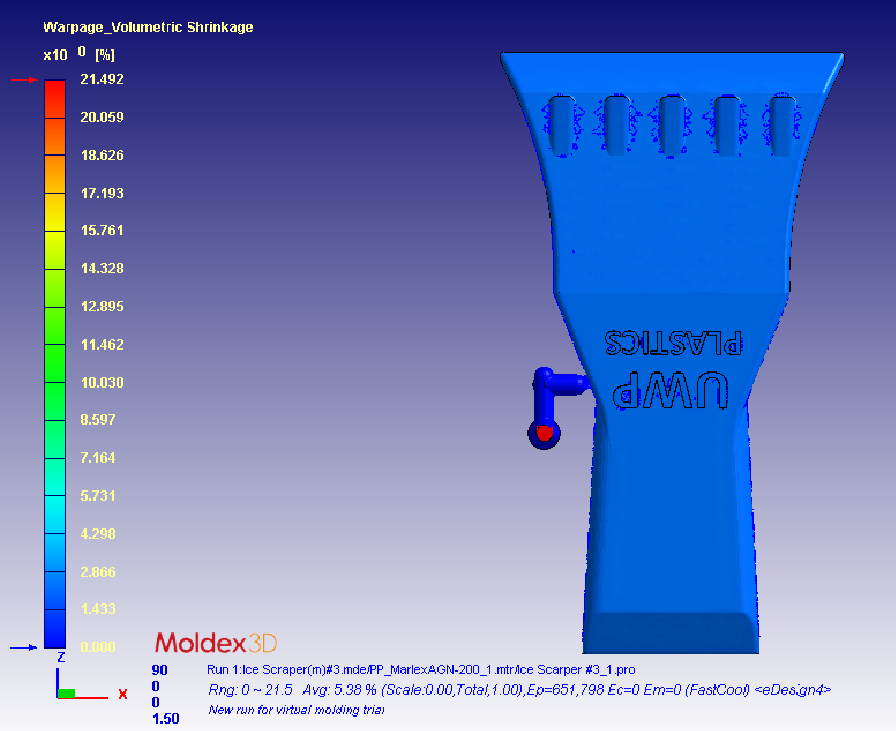Select legend value 11.462

coord(102,344)
